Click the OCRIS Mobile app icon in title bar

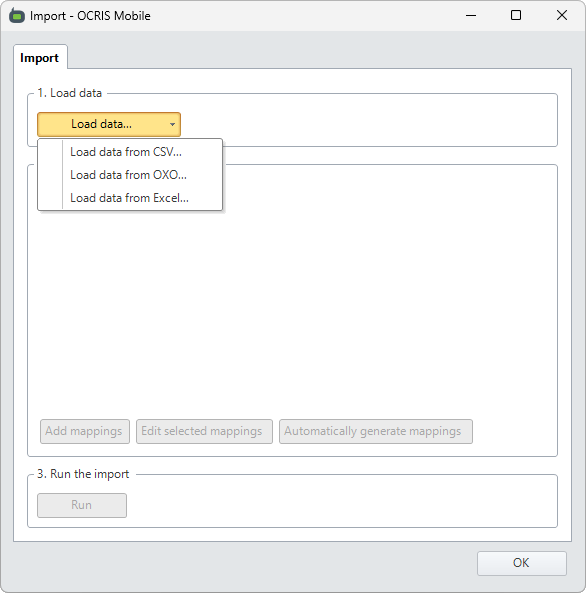(x=17, y=16)
